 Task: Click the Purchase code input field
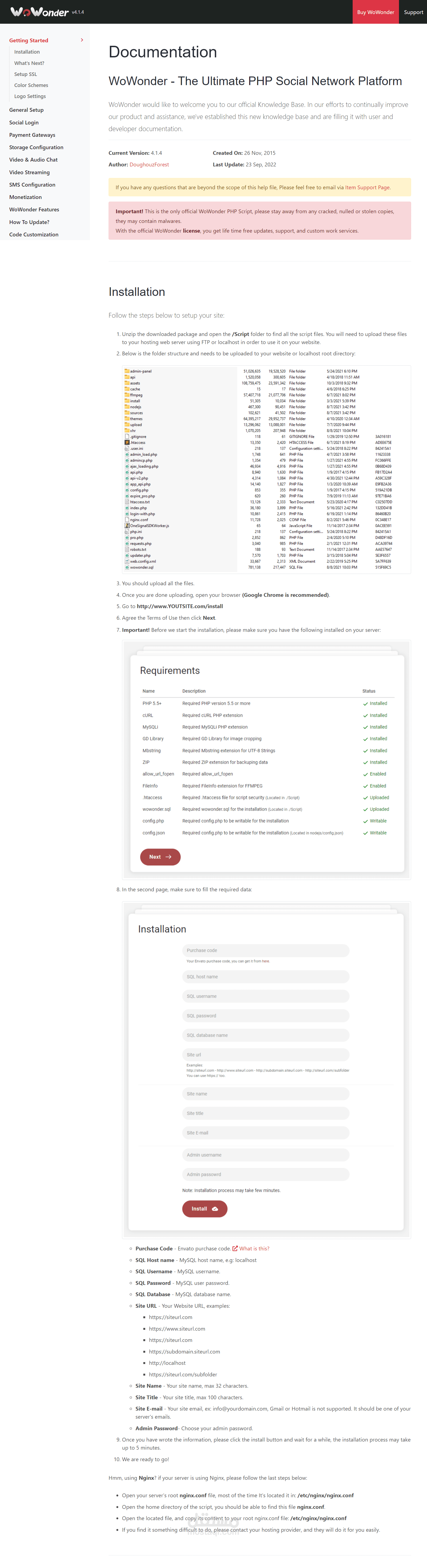[266, 950]
